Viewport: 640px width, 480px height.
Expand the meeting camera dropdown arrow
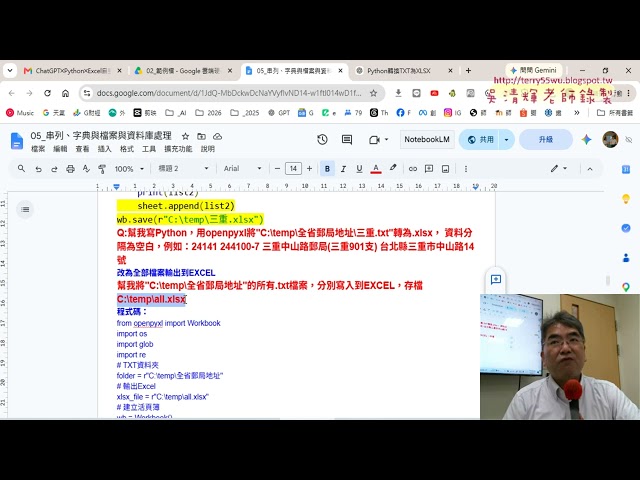[386, 140]
